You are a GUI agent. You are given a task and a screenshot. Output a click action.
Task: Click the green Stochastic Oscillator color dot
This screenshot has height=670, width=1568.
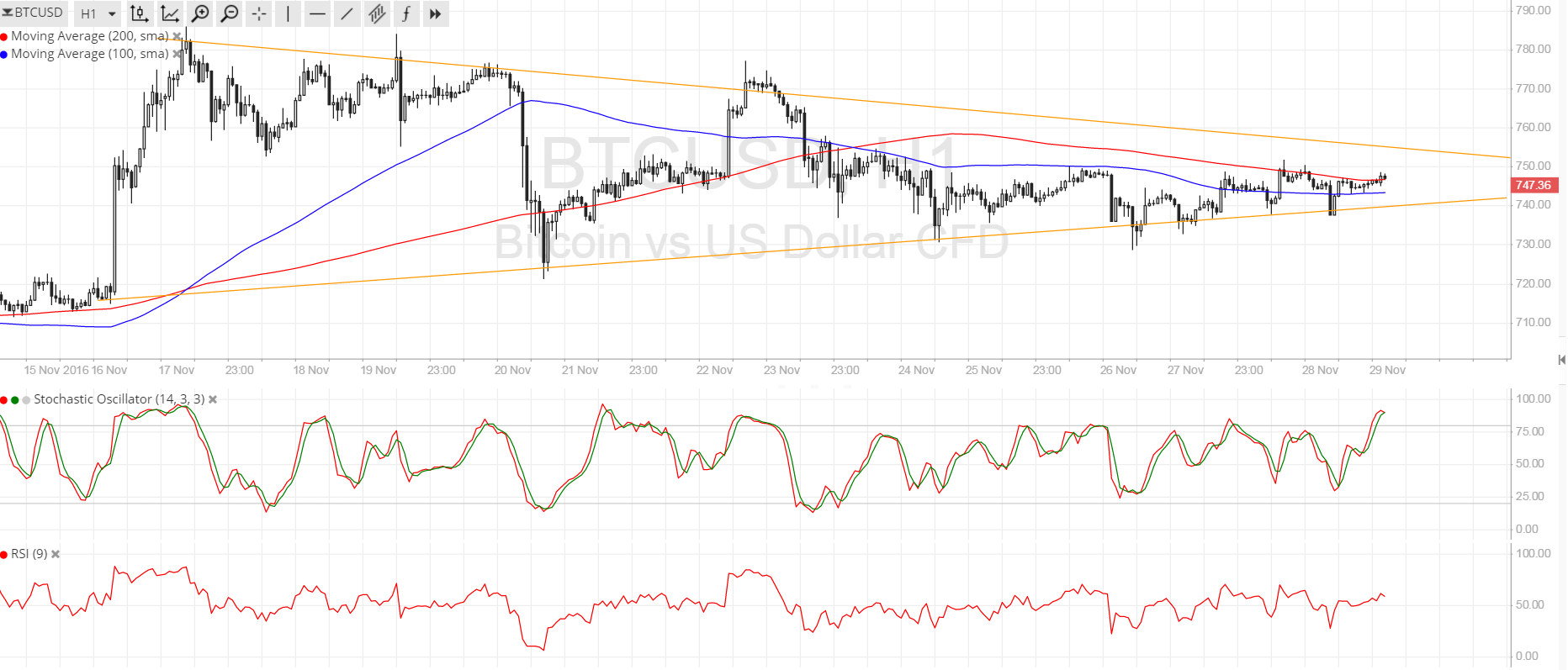[x=15, y=399]
